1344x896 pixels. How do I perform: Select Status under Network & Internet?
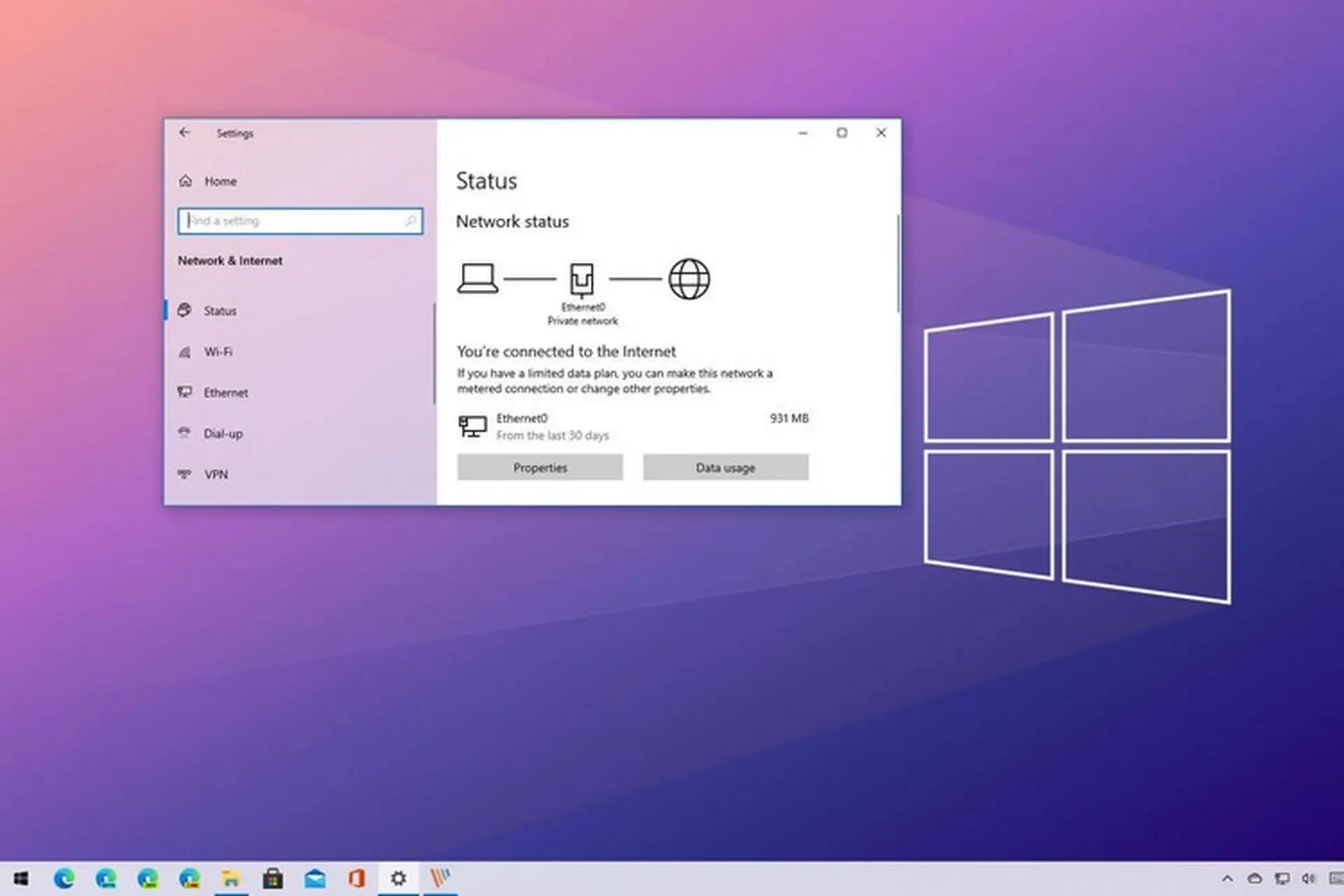point(220,311)
